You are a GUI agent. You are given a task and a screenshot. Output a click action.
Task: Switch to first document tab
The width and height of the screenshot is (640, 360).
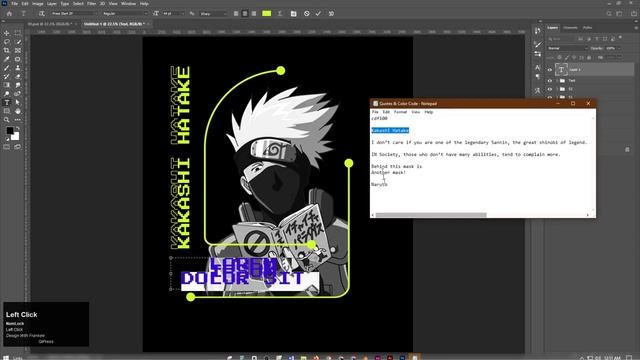pyautogui.click(x=51, y=24)
